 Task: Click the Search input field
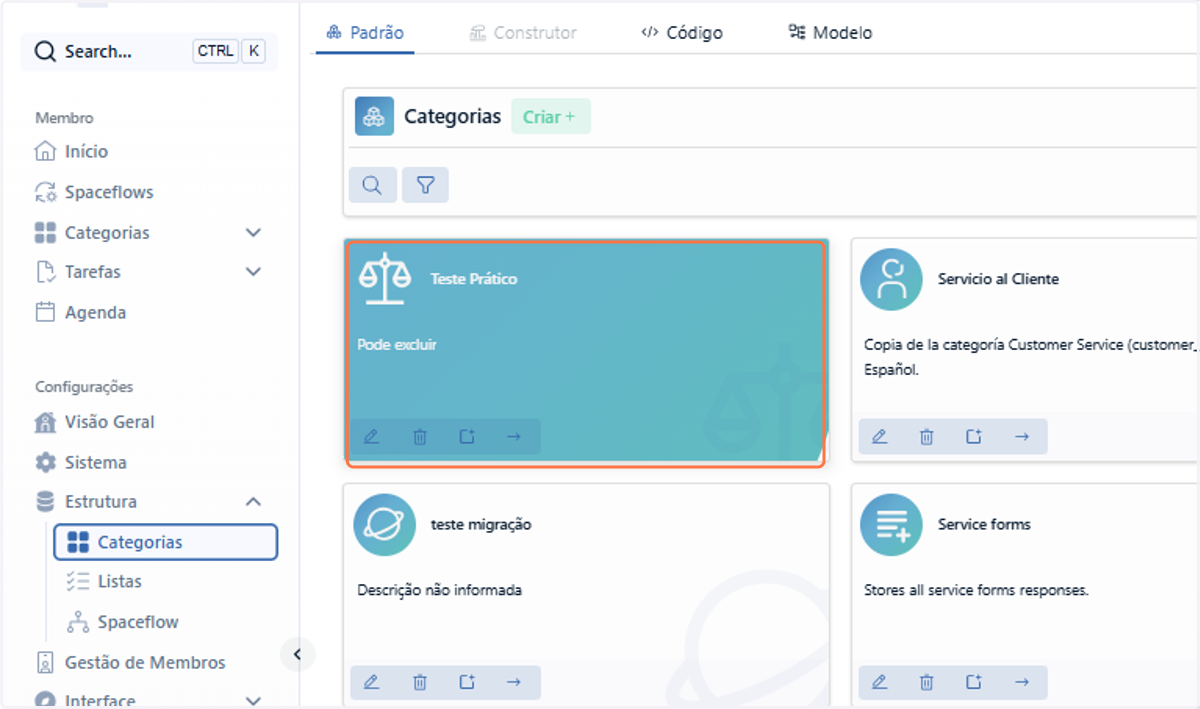point(150,51)
